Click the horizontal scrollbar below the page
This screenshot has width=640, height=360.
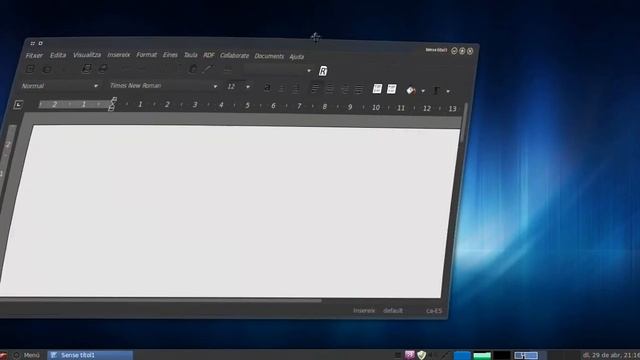160,301
